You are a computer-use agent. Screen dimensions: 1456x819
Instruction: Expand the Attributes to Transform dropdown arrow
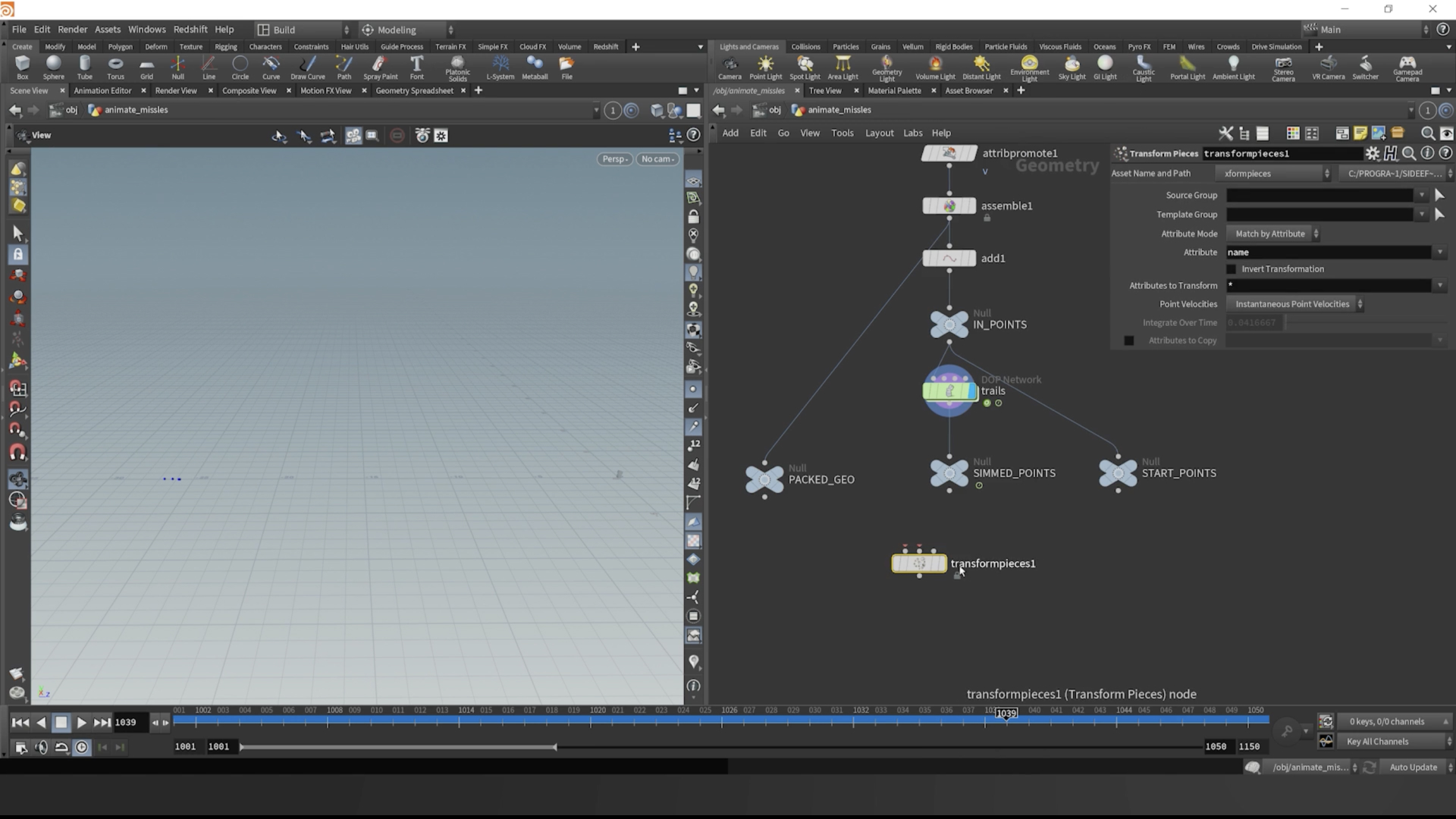1439,286
